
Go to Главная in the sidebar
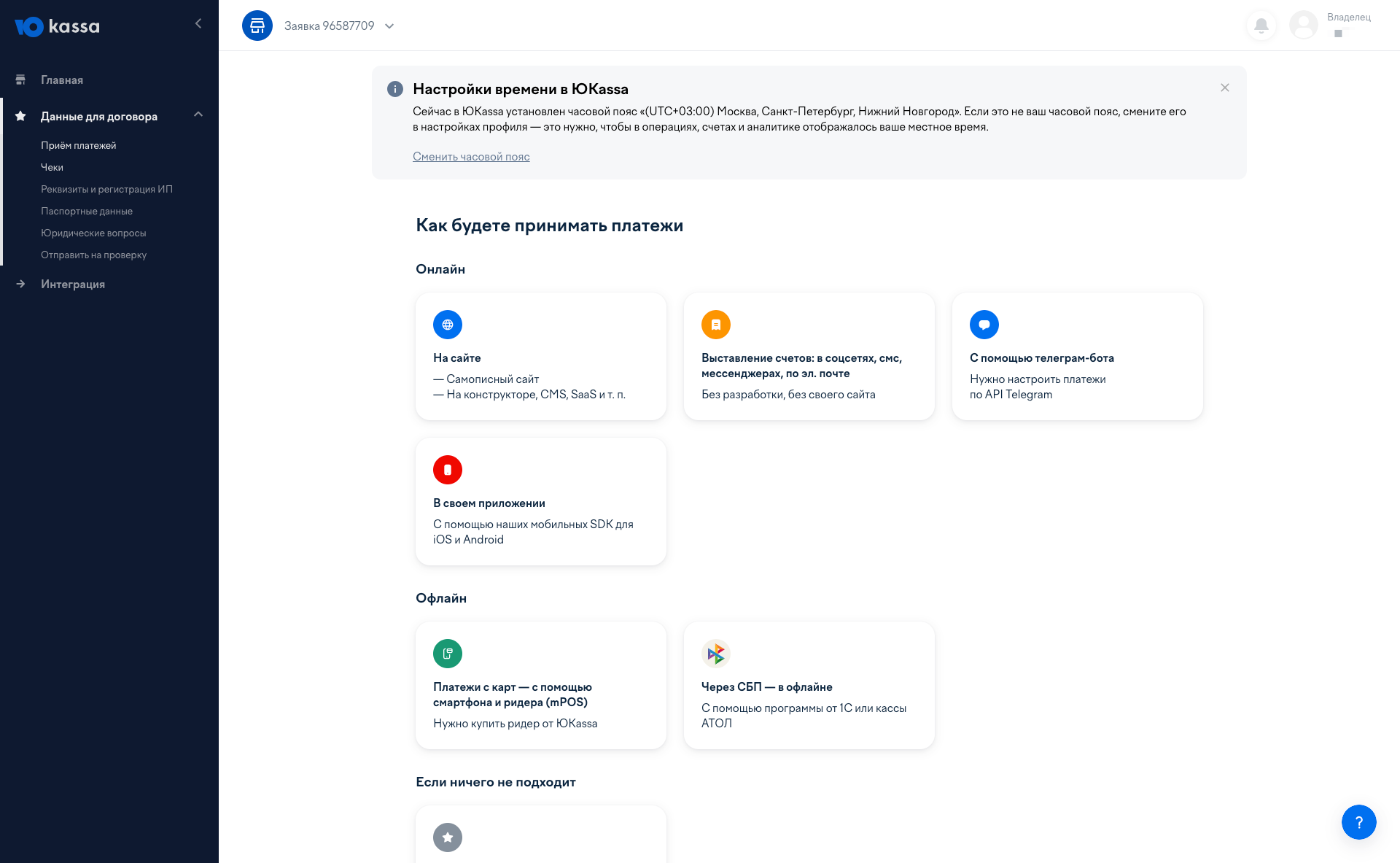pyautogui.click(x=62, y=80)
